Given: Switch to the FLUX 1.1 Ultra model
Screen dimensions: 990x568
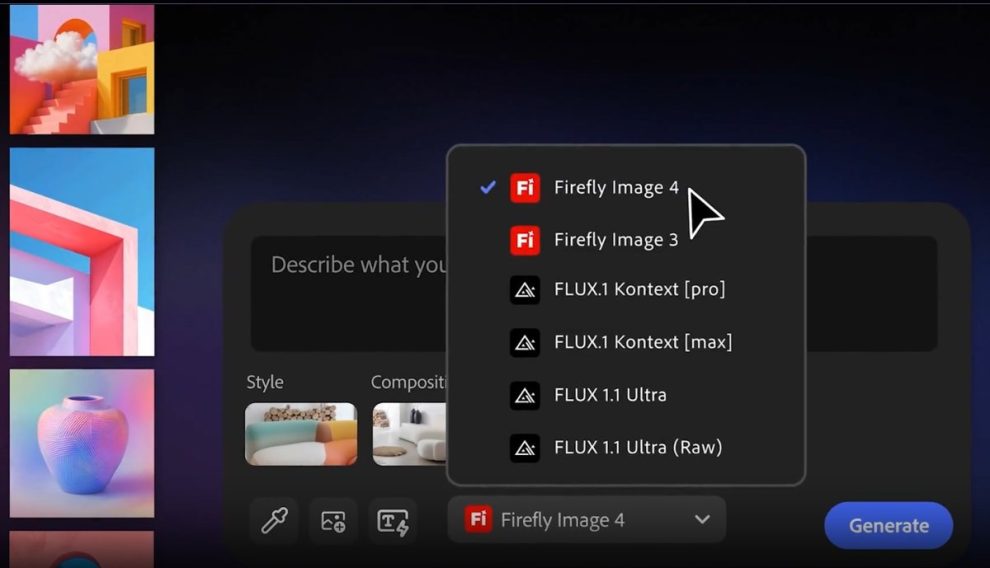Looking at the screenshot, I should [610, 395].
